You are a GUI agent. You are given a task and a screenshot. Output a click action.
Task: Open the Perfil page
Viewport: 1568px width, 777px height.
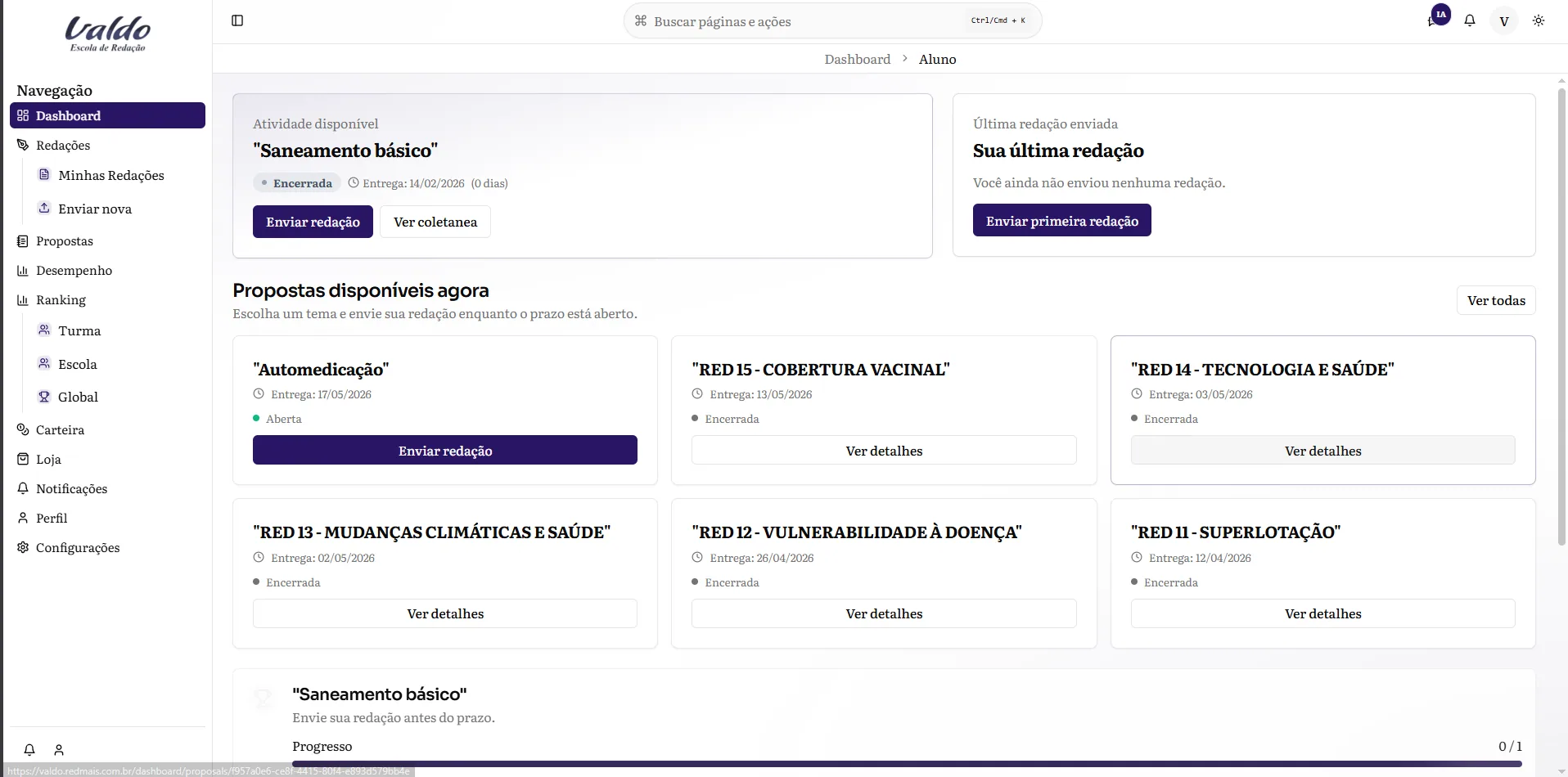coord(107,518)
